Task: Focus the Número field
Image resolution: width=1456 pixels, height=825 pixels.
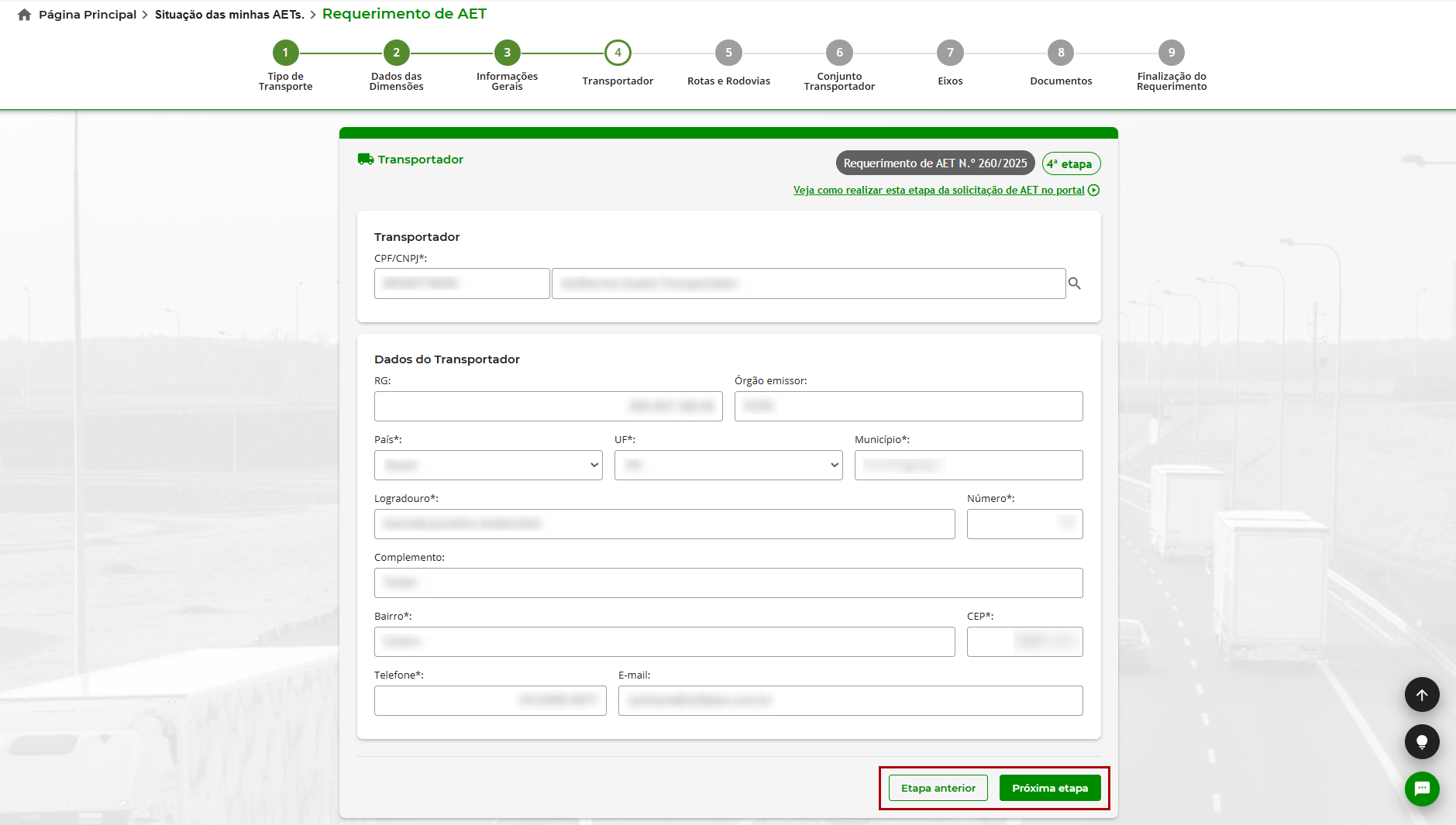Action: (1024, 524)
